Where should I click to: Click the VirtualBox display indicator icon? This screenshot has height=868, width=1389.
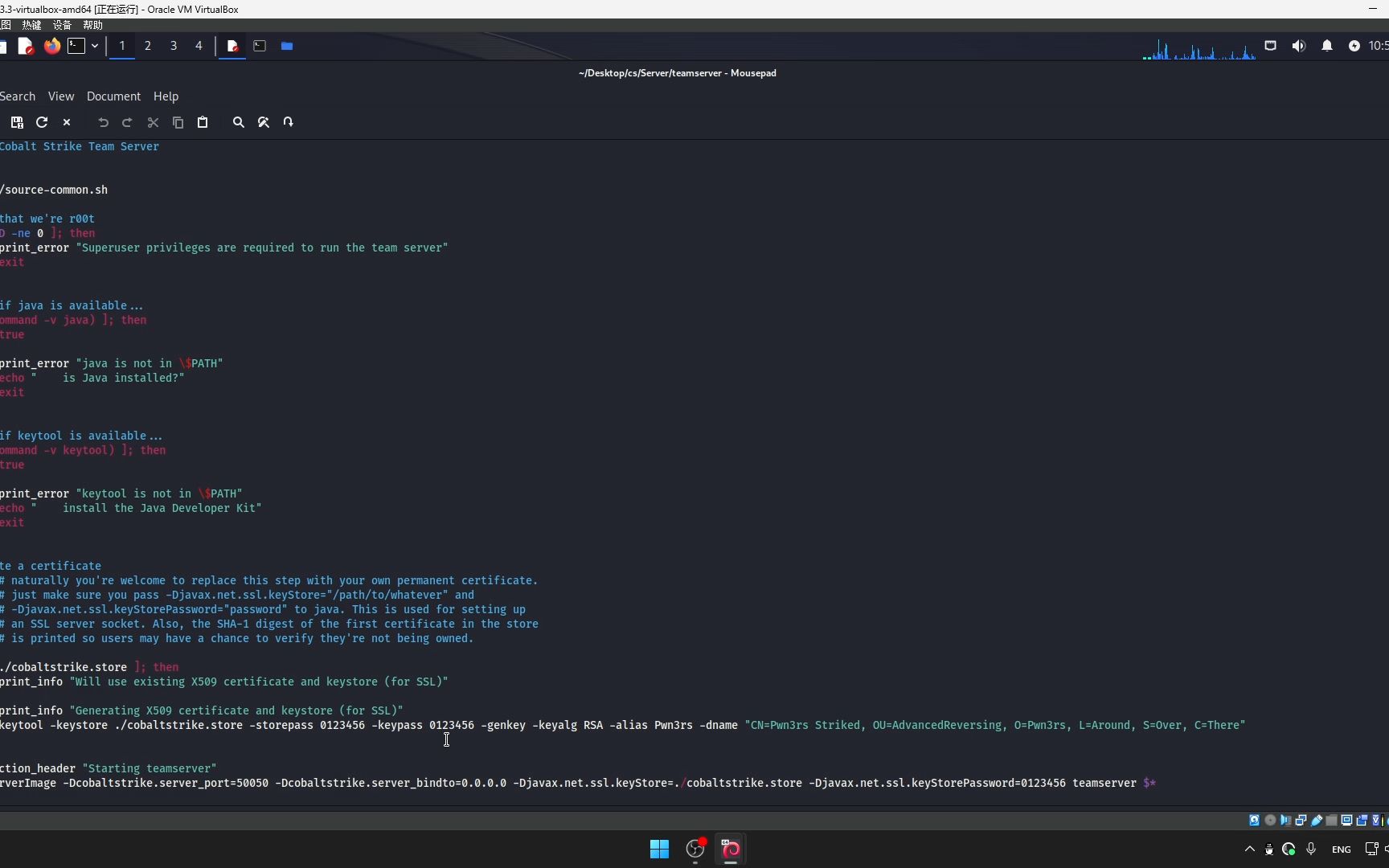(1346, 821)
